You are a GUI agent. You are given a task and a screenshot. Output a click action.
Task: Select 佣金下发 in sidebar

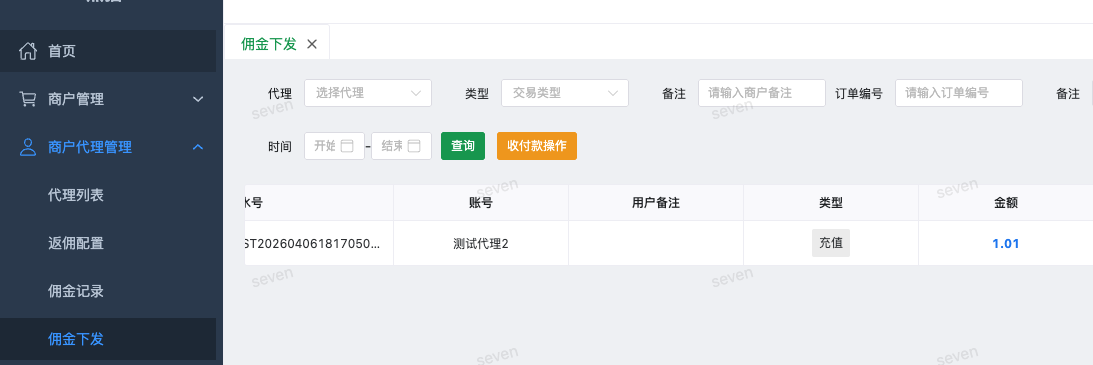pos(108,339)
